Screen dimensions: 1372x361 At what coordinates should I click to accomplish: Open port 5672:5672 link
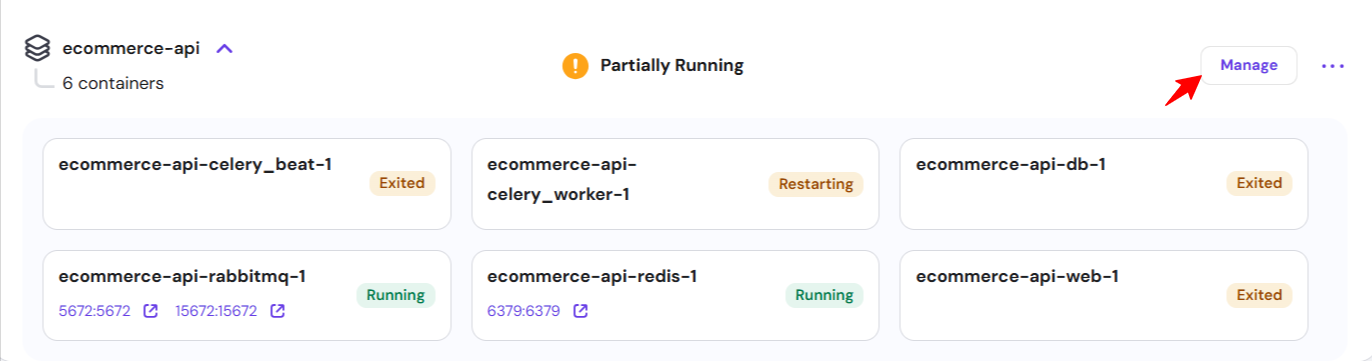click(95, 311)
